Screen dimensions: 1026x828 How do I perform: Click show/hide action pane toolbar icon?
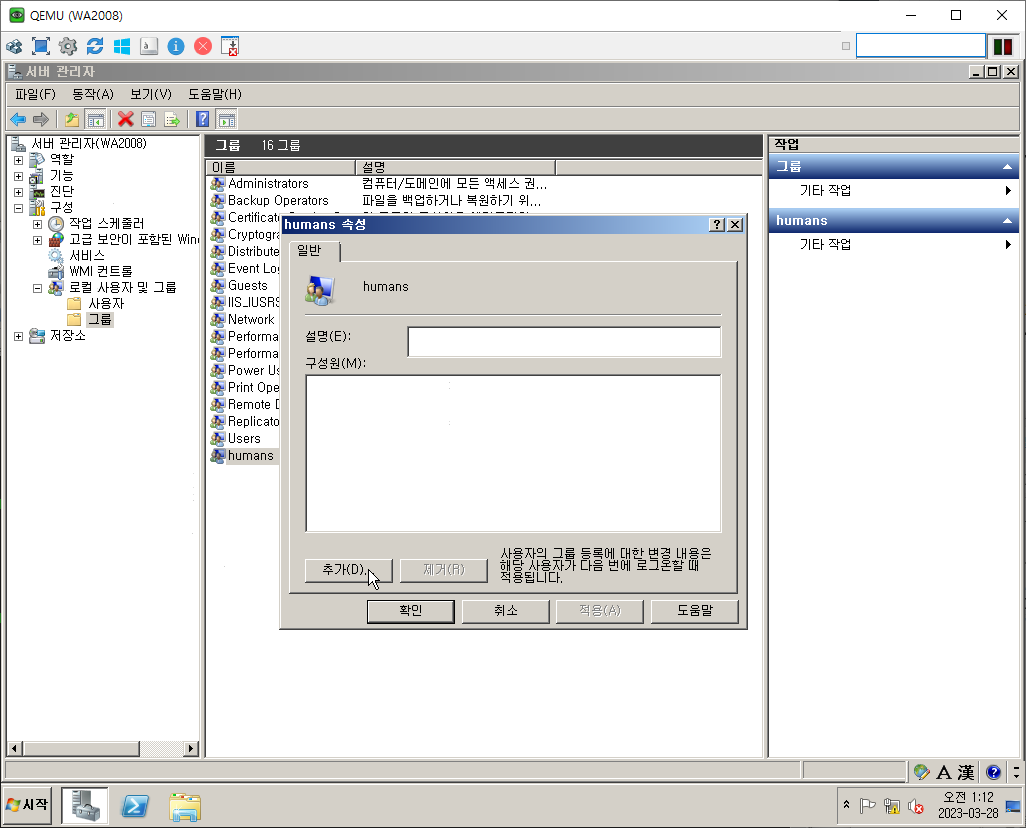226,119
